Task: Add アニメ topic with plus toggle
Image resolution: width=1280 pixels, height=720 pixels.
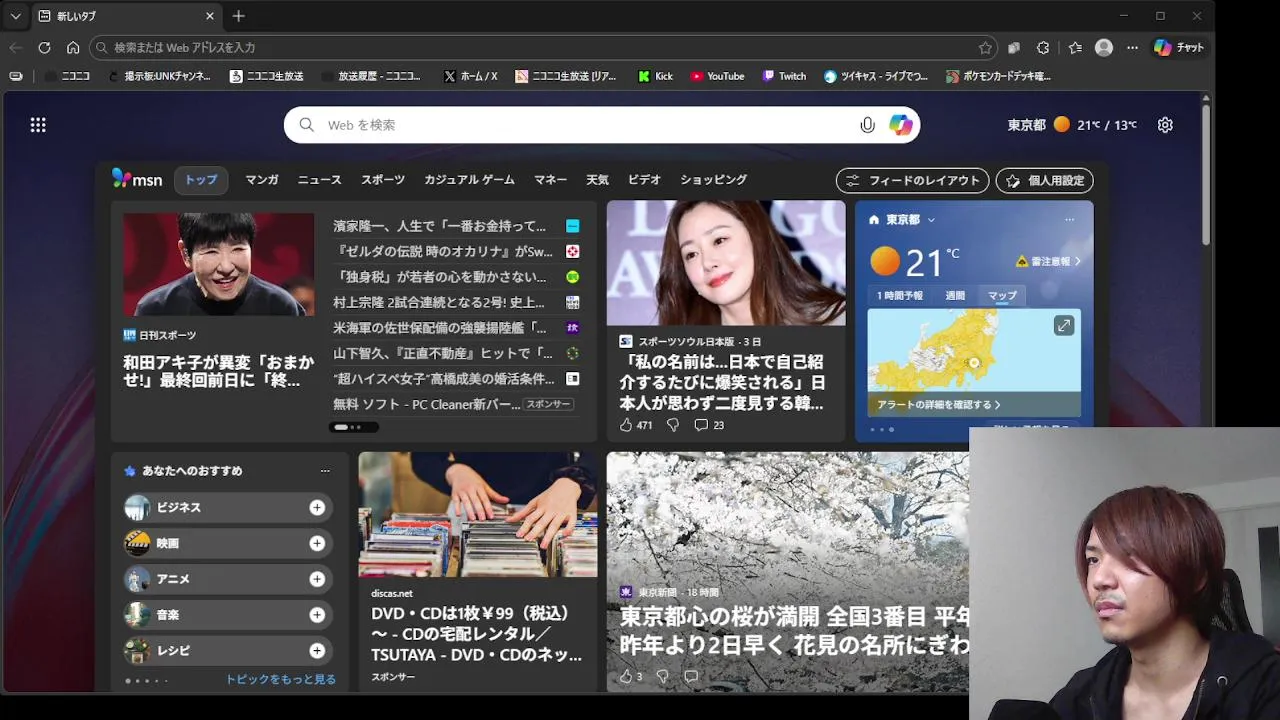Action: (x=317, y=579)
